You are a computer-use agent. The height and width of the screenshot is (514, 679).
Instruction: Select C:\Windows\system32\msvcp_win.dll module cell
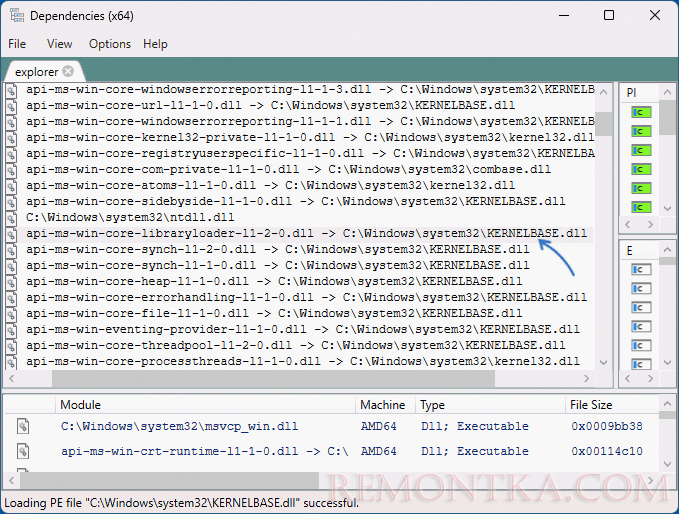(x=179, y=427)
